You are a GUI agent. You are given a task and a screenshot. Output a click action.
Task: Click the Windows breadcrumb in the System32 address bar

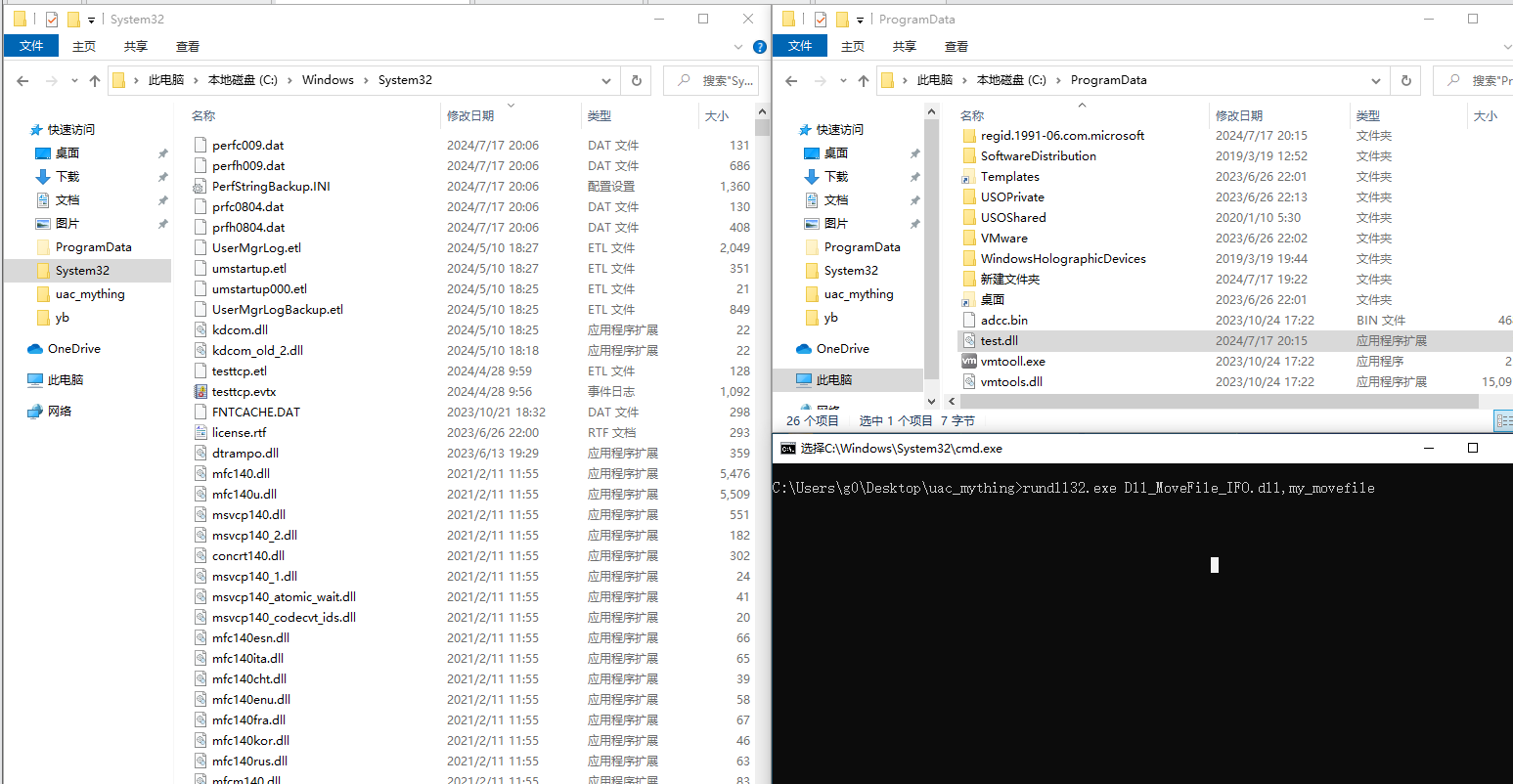pos(328,80)
